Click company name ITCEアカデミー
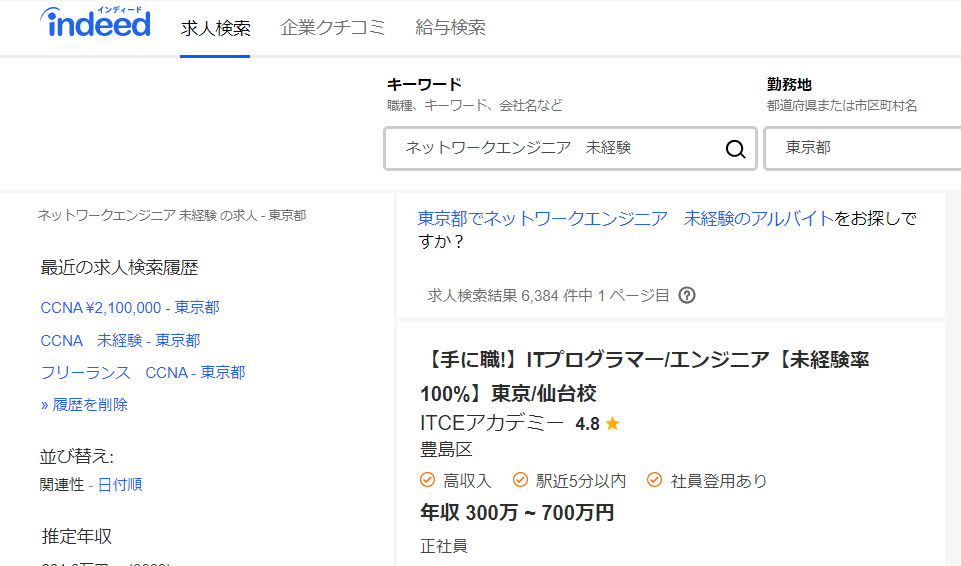Screen dimensions: 961x566 tap(492, 423)
